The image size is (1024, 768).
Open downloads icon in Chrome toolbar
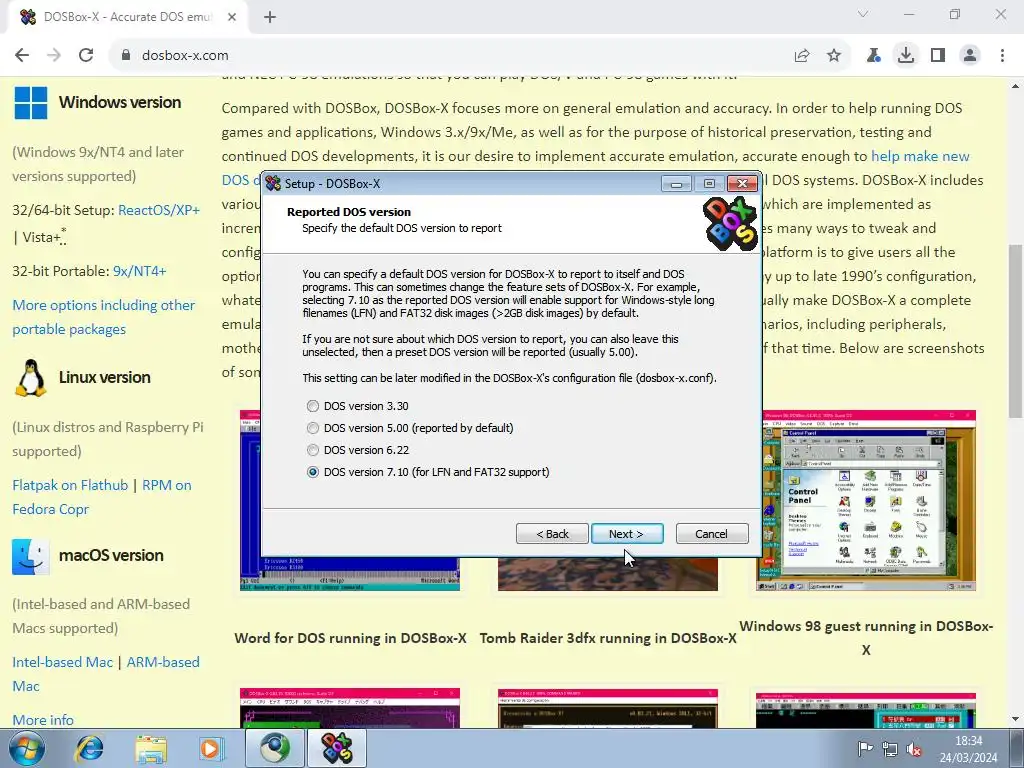coord(906,56)
